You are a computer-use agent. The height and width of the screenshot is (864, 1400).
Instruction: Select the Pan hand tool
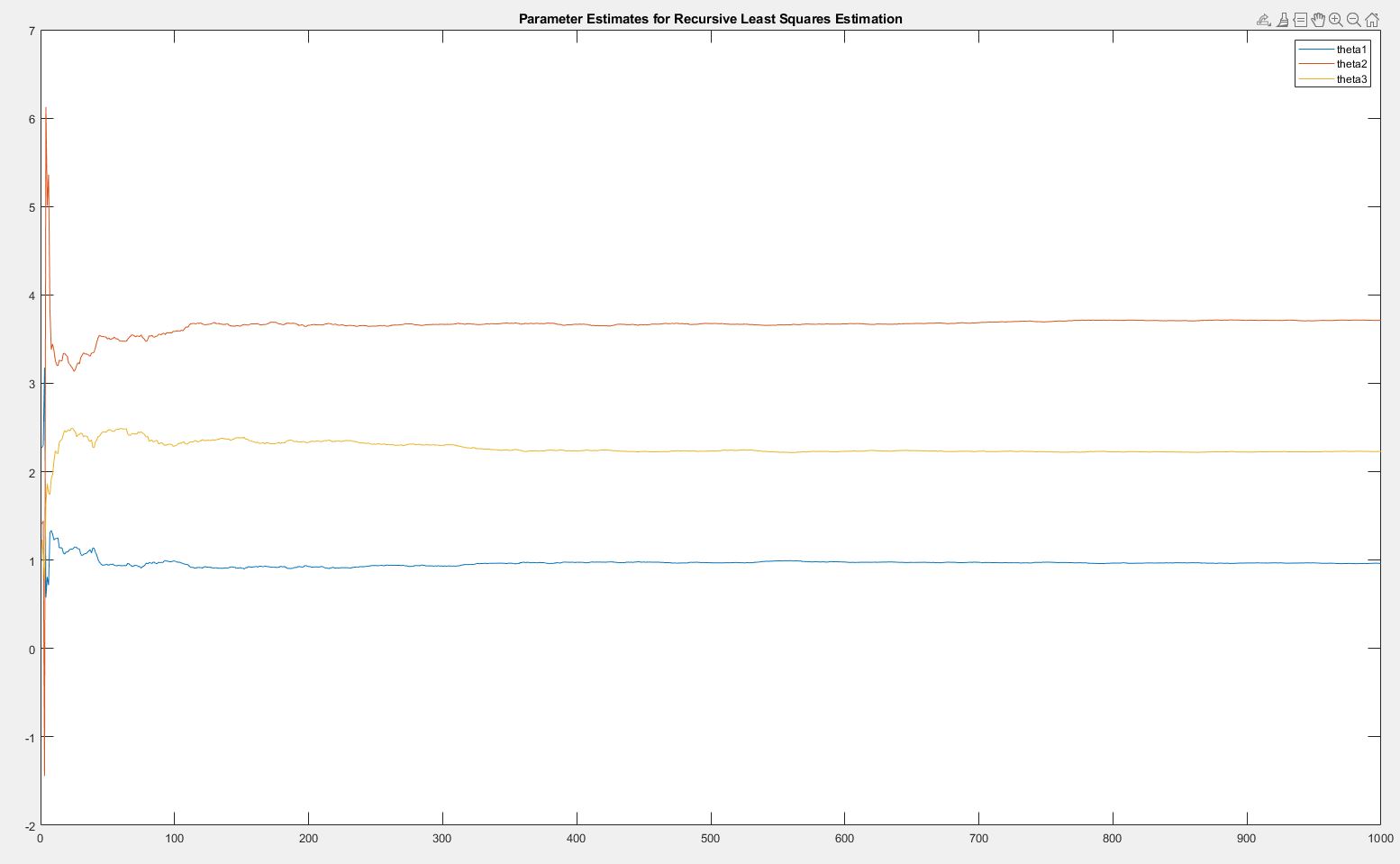tap(1318, 20)
